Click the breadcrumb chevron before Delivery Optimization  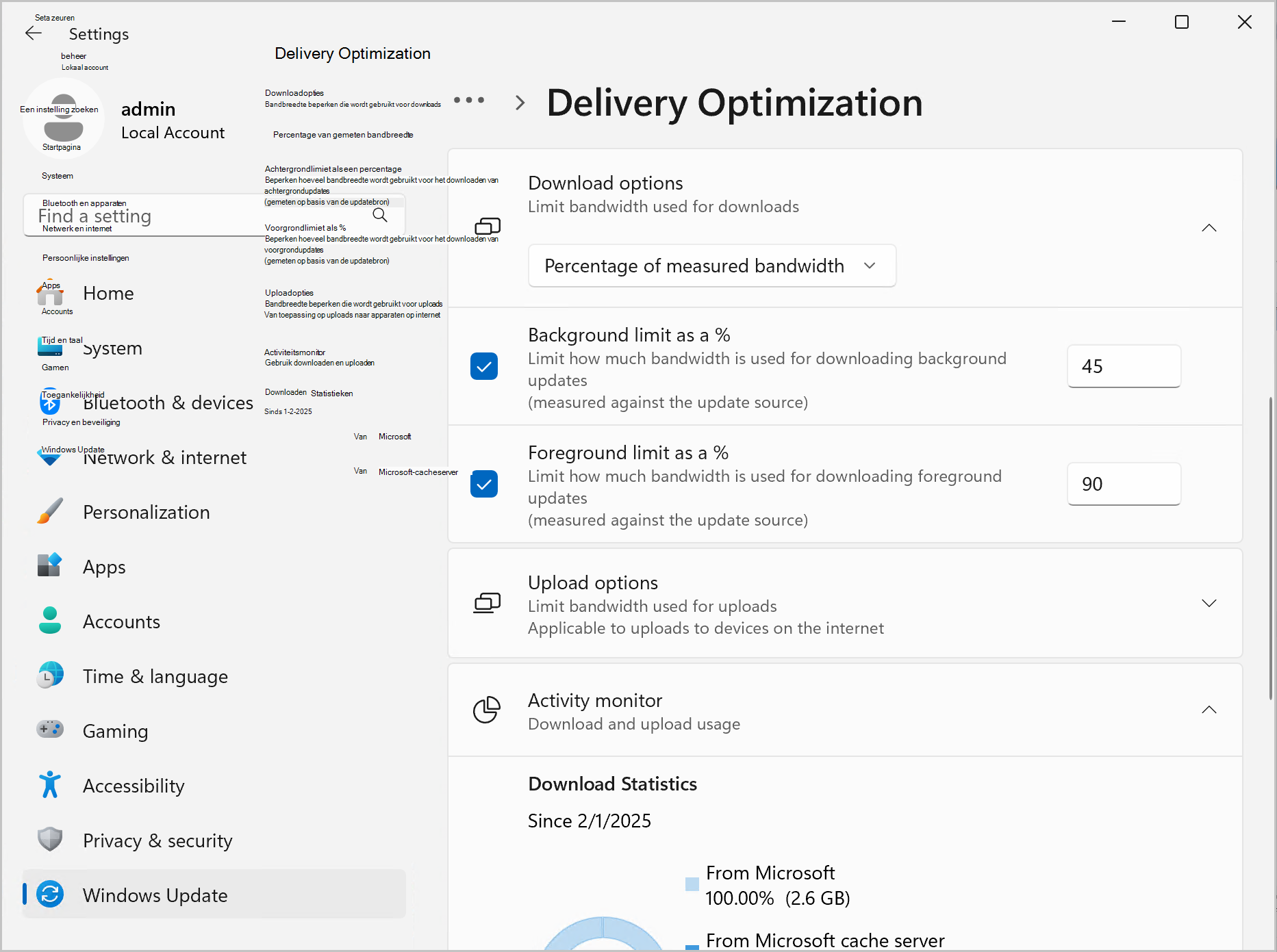pyautogui.click(x=520, y=103)
